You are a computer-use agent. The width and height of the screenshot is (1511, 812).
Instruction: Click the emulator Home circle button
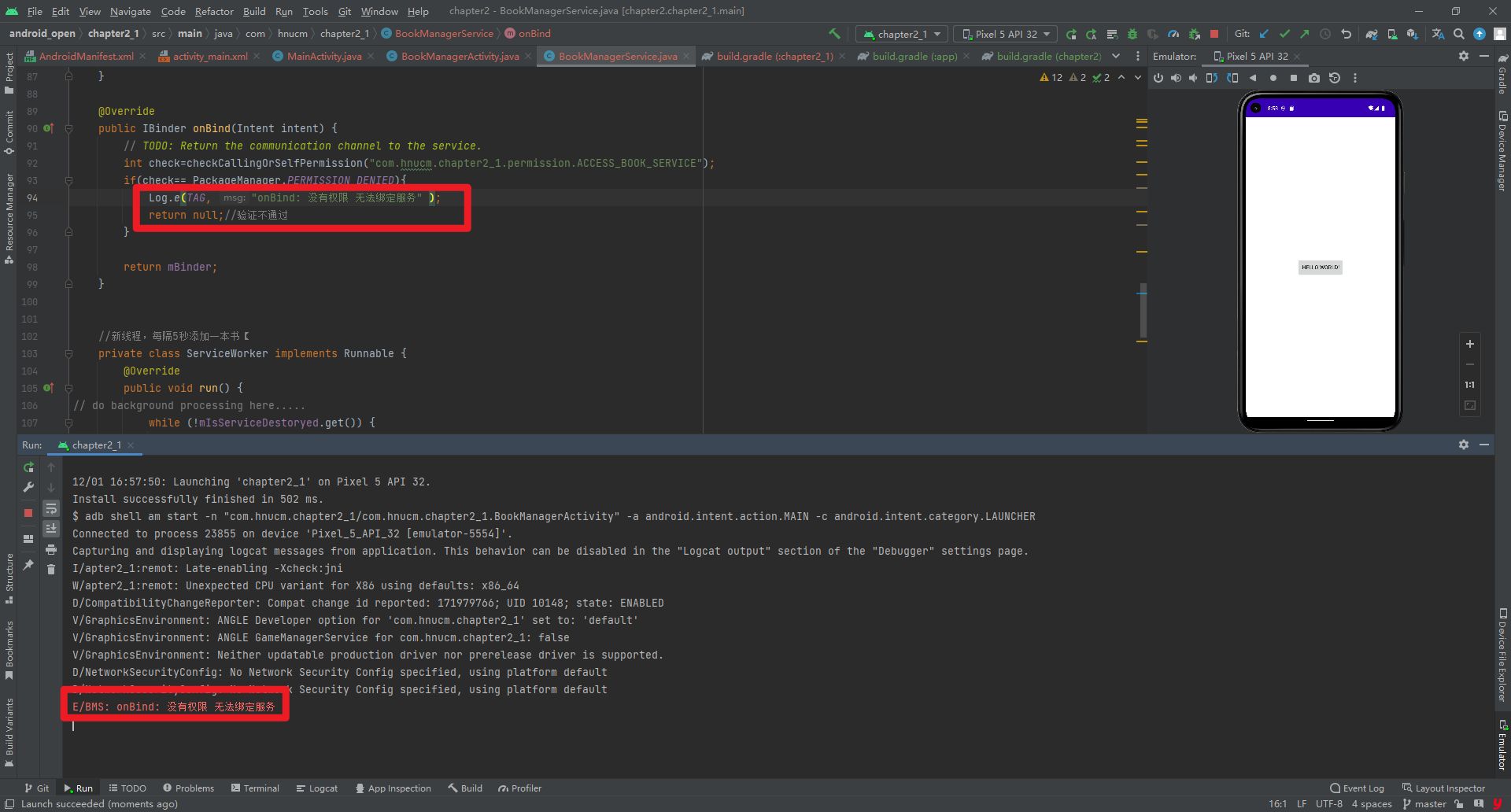click(x=1273, y=78)
